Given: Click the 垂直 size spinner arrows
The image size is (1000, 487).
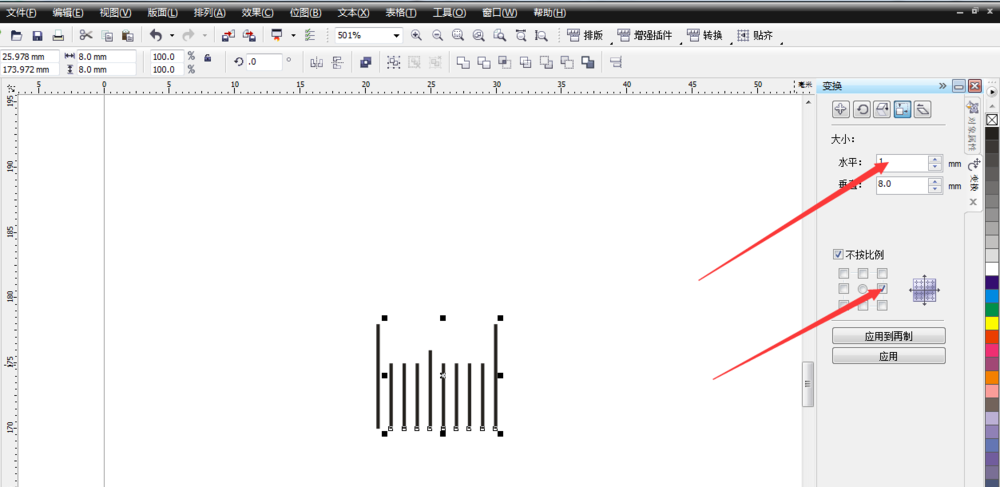Looking at the screenshot, I should [935, 185].
